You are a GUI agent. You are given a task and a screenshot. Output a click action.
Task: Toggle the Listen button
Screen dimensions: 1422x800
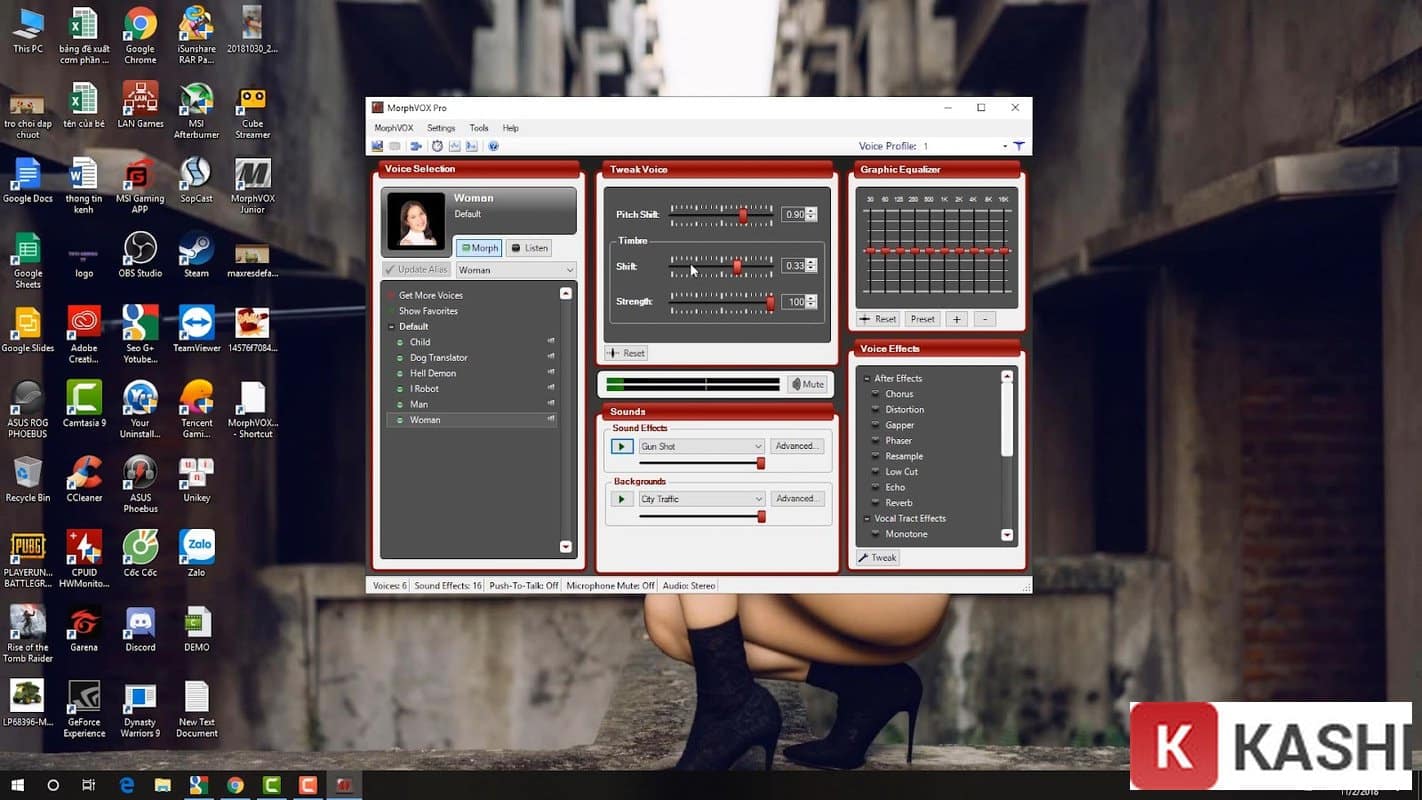(529, 248)
